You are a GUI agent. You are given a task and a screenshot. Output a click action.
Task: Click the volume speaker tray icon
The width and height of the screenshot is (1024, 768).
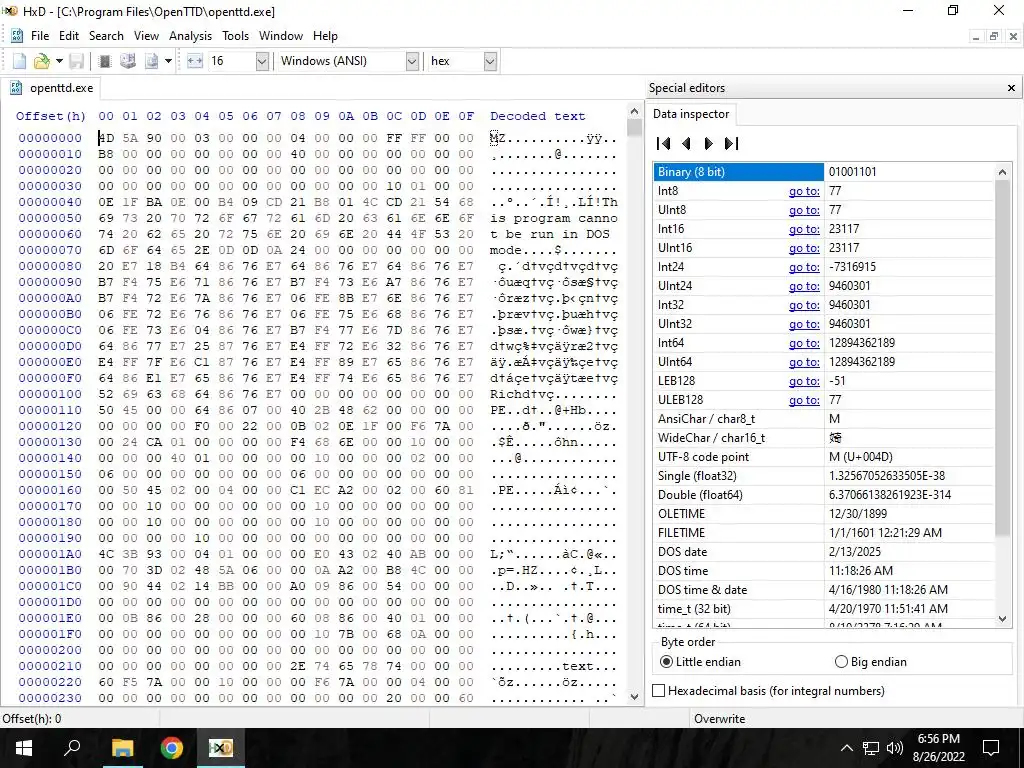894,748
